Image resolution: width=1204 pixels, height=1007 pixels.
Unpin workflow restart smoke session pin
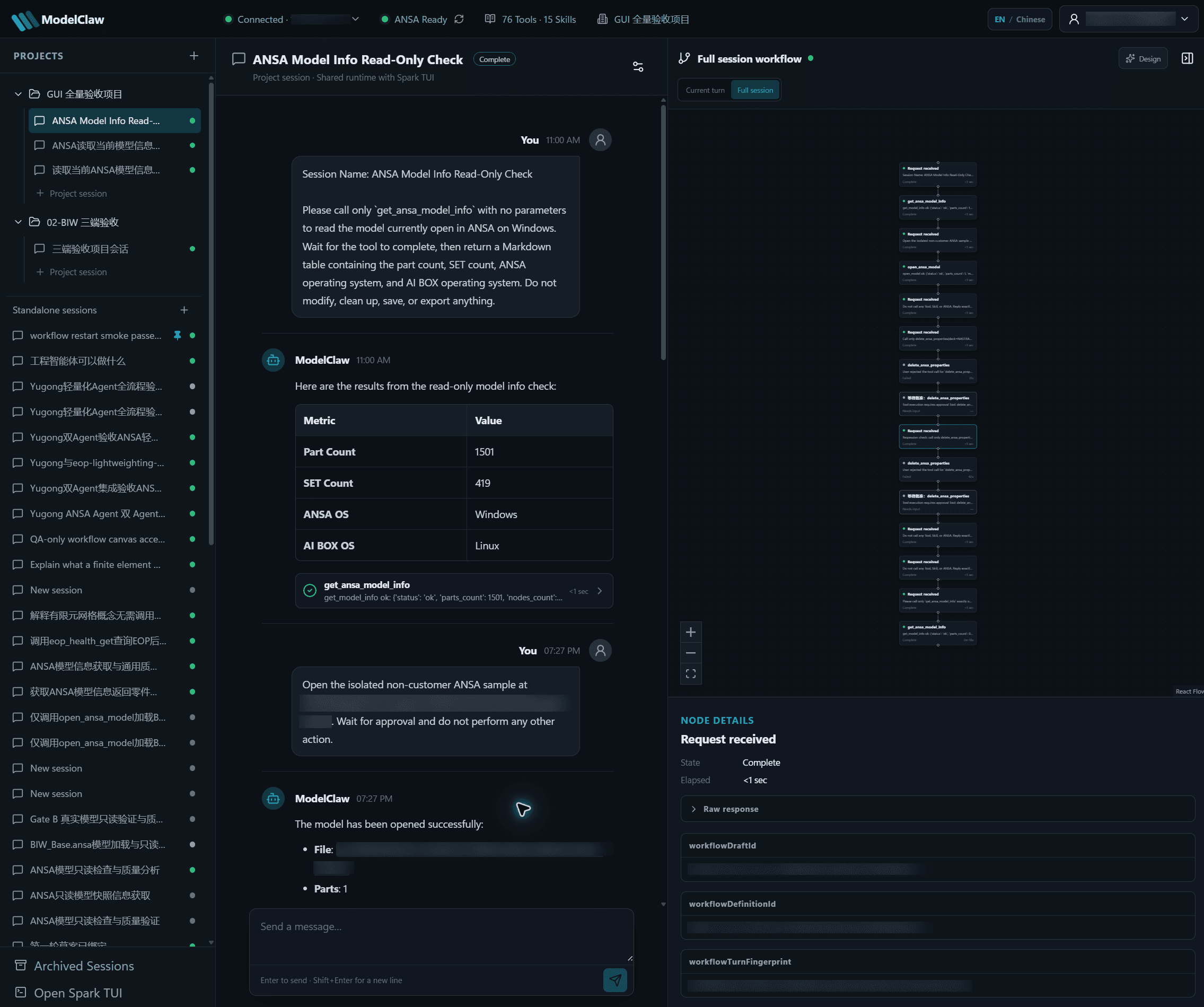[178, 336]
